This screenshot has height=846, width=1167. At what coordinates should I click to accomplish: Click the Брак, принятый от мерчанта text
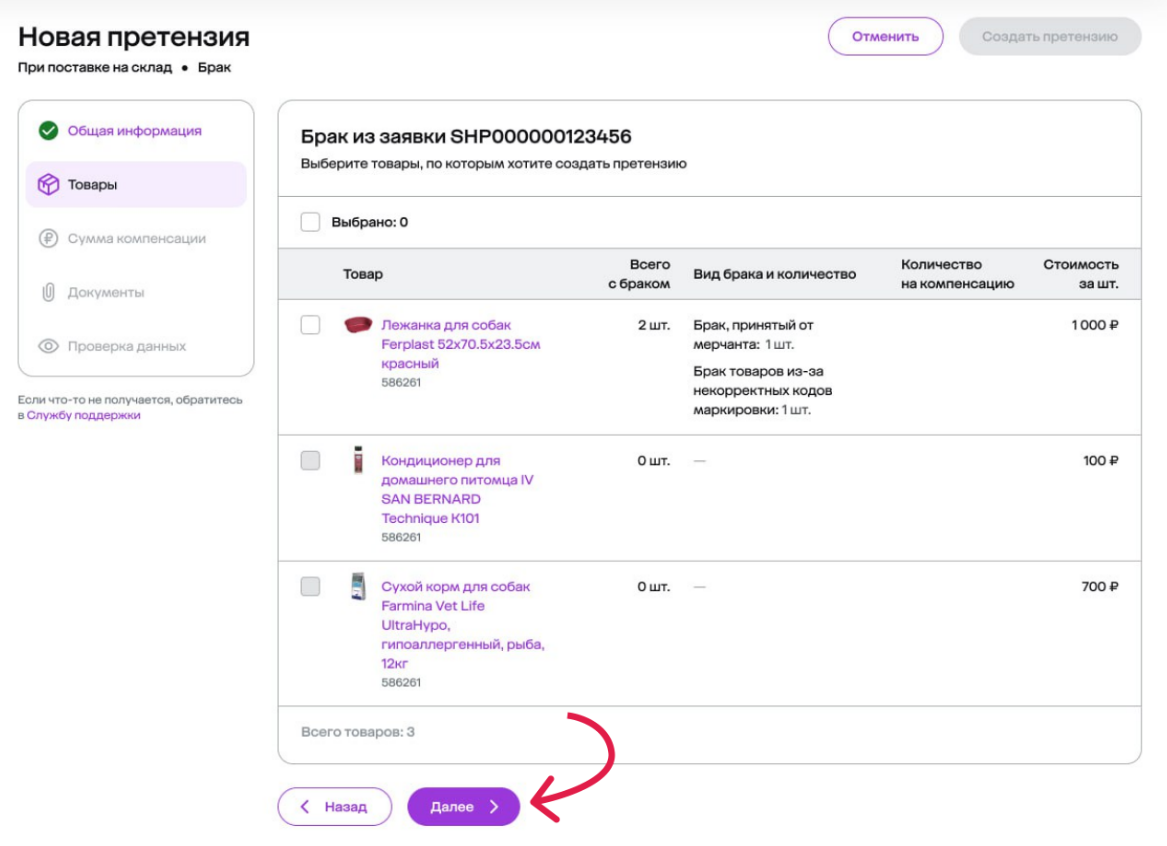point(753,335)
